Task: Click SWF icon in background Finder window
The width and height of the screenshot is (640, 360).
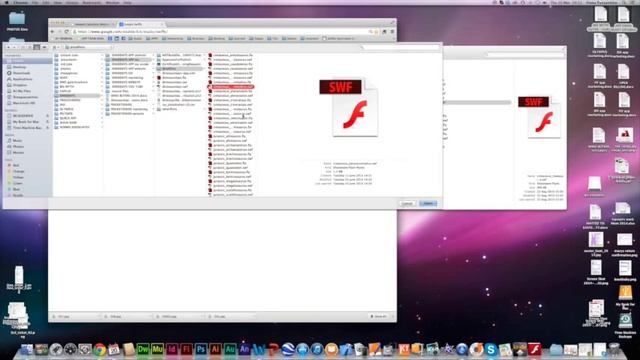Action: click(539, 117)
